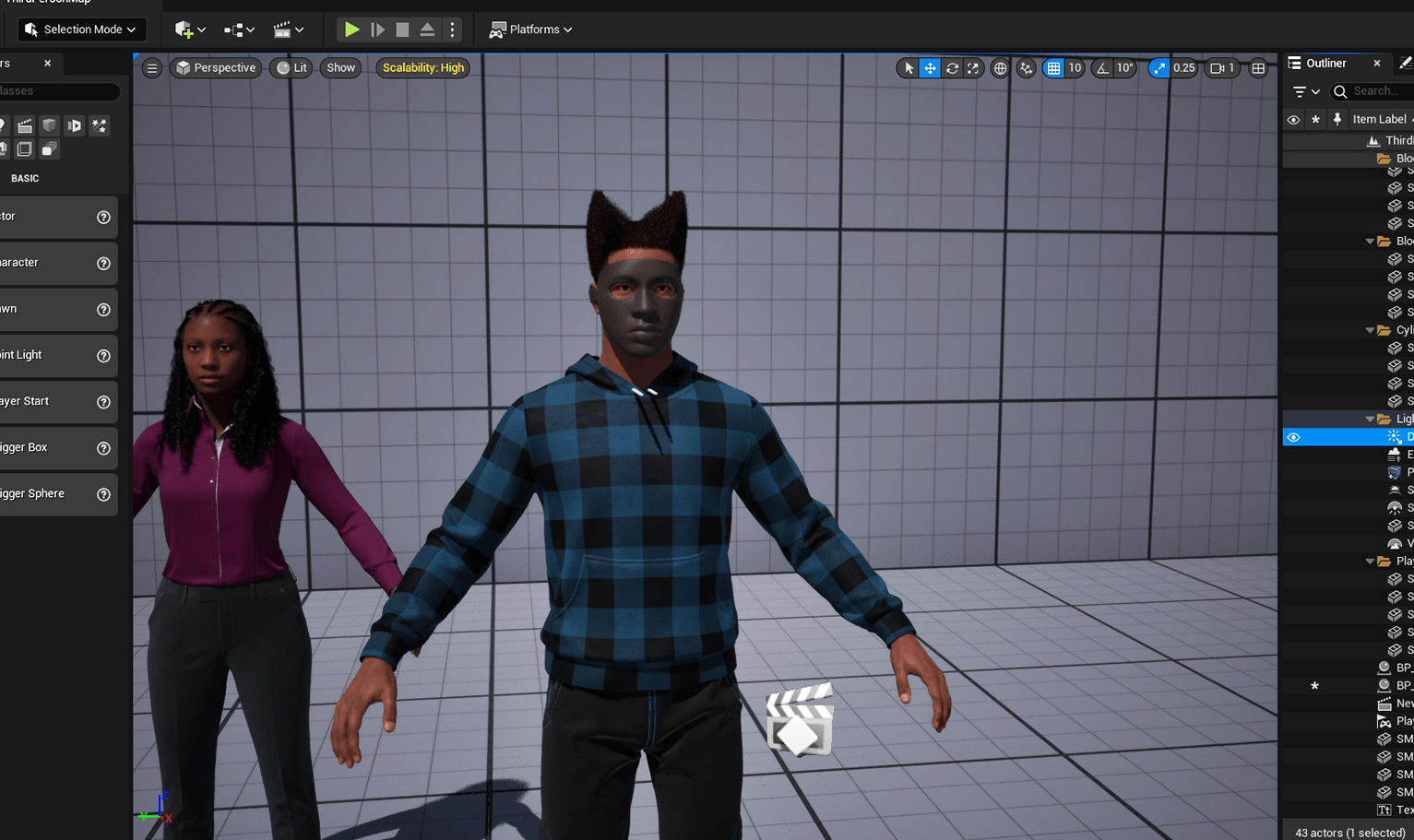Select Player Start in Place Actors
1414x840 pixels.
point(58,402)
